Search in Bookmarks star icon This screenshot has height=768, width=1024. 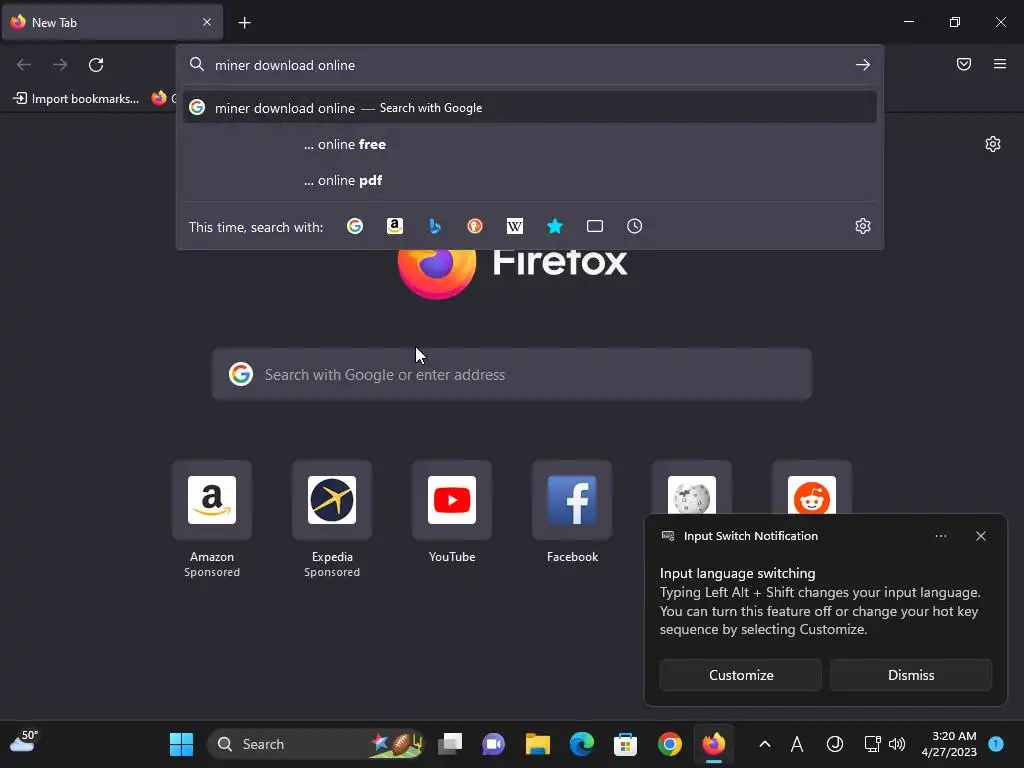coord(554,226)
